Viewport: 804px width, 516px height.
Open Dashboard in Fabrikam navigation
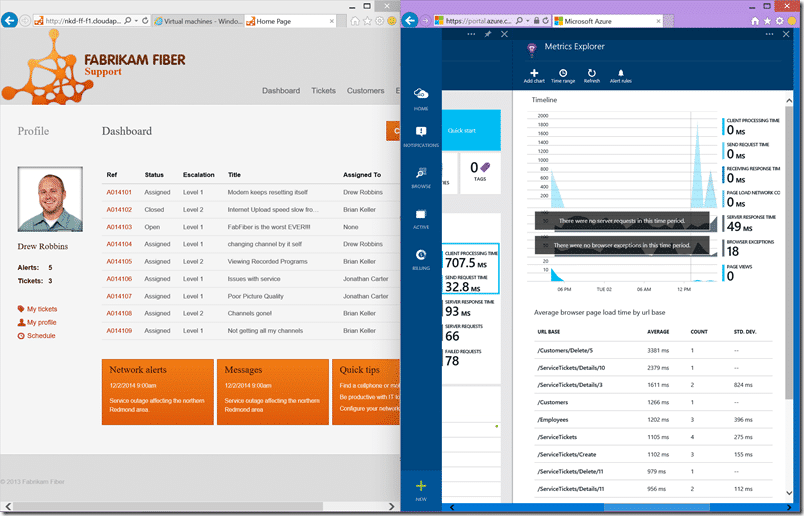tap(281, 91)
